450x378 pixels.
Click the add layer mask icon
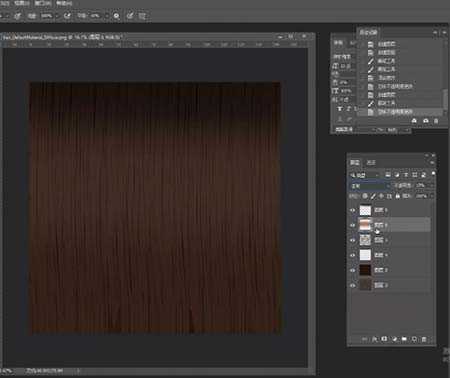(x=384, y=339)
